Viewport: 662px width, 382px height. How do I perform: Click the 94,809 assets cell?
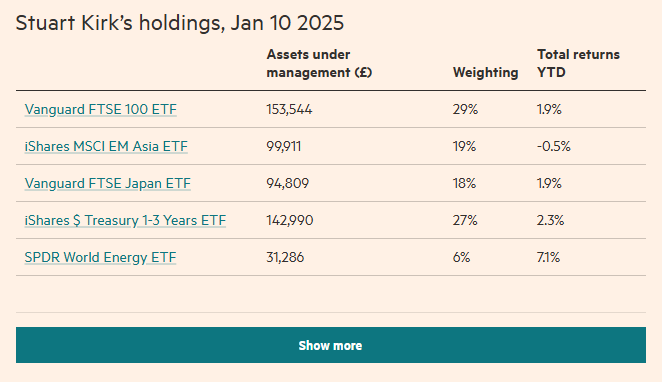288,184
